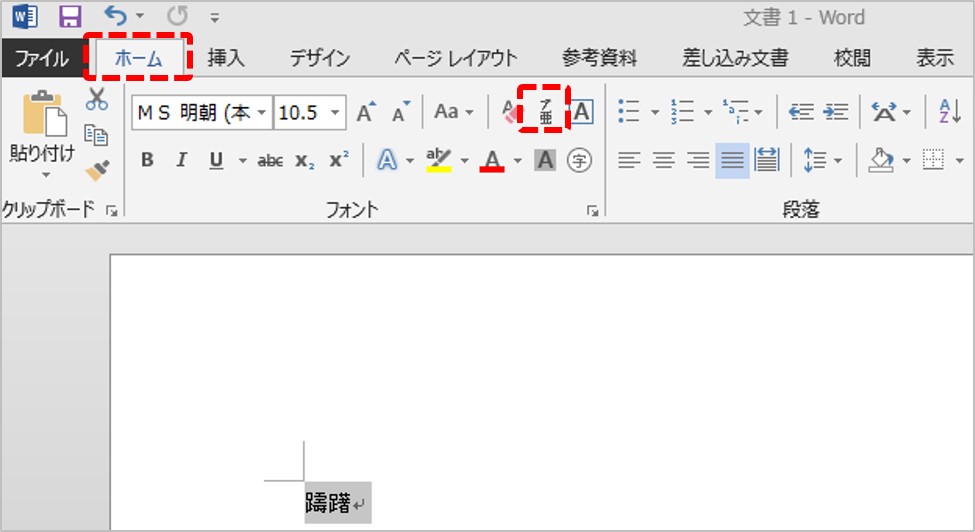The image size is (975, 532).
Task: Click the Word application icon
Action: (25, 16)
